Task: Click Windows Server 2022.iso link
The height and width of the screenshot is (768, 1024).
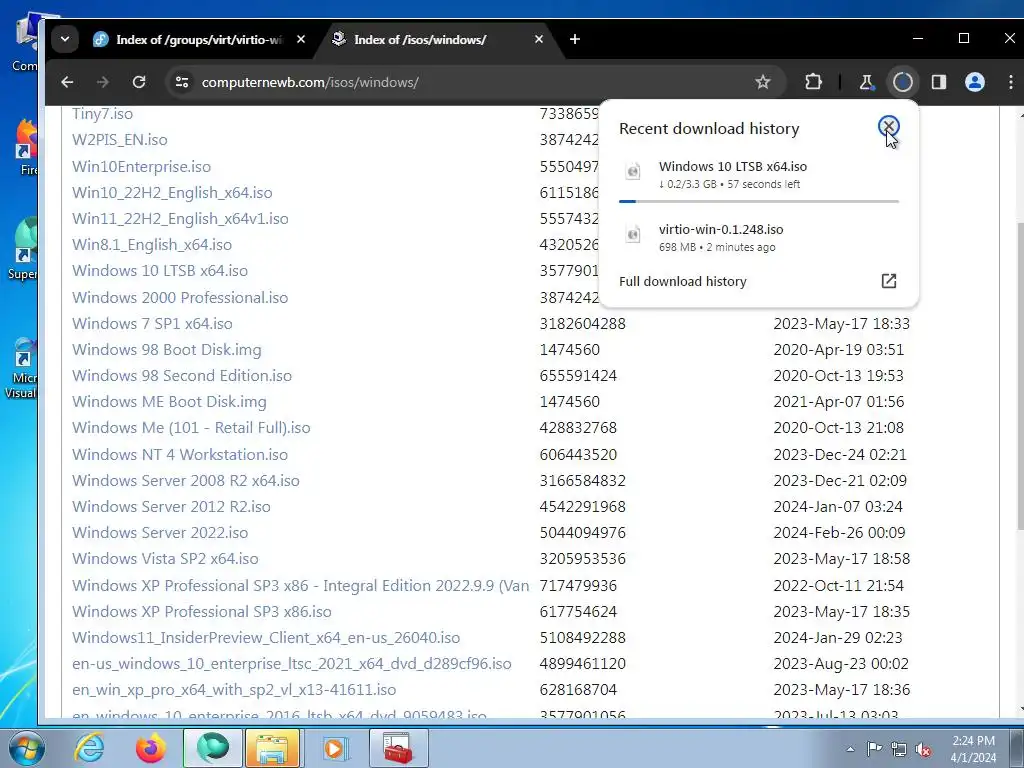Action: pyautogui.click(x=160, y=533)
